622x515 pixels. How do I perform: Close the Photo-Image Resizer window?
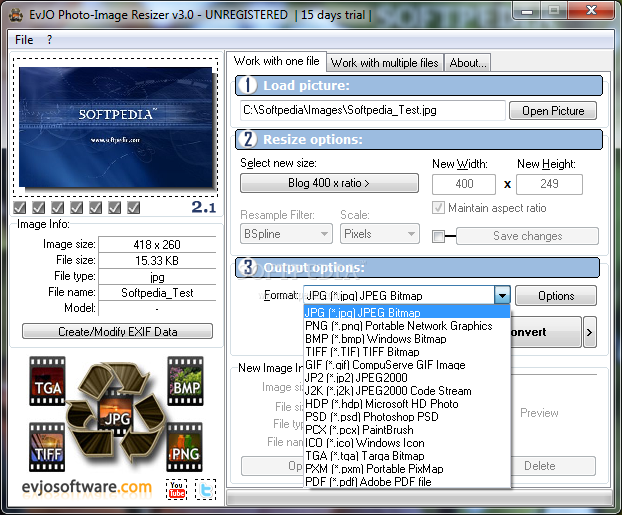click(591, 10)
